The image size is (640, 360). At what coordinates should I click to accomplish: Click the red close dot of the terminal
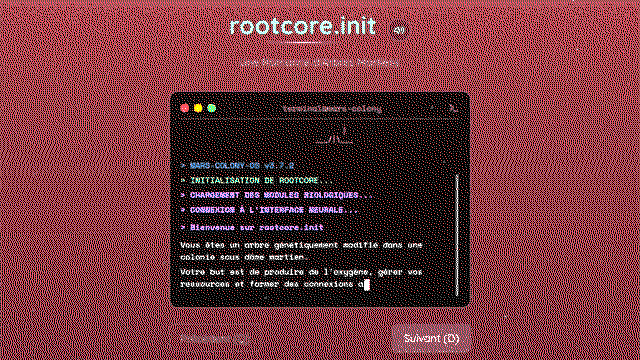[184, 108]
